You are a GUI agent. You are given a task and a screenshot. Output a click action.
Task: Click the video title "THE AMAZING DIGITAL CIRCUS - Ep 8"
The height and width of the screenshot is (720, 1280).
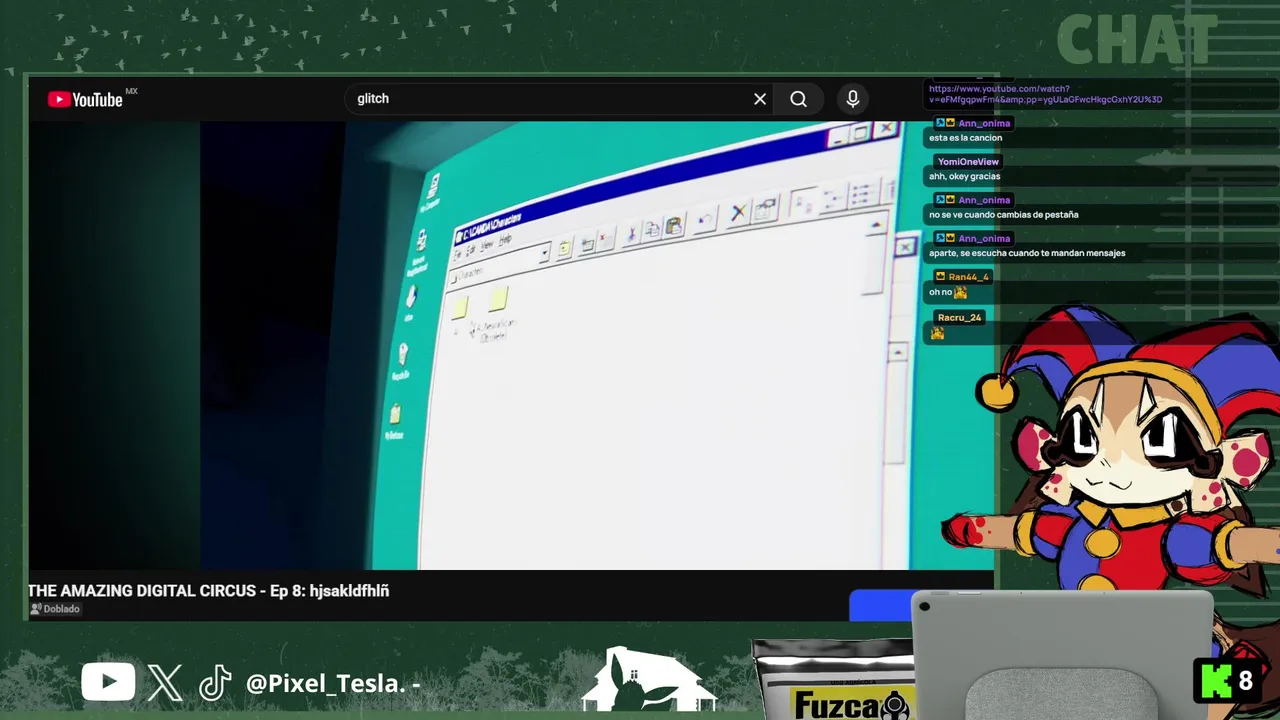(208, 591)
